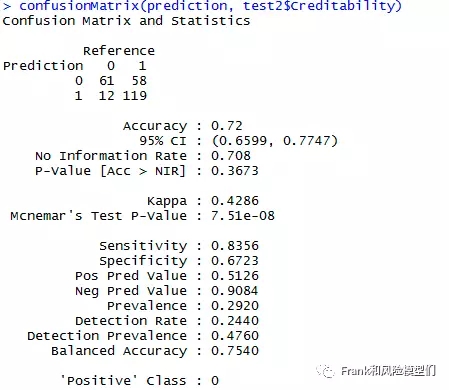Click the Mcnemar's Test P-Value line

point(142,216)
